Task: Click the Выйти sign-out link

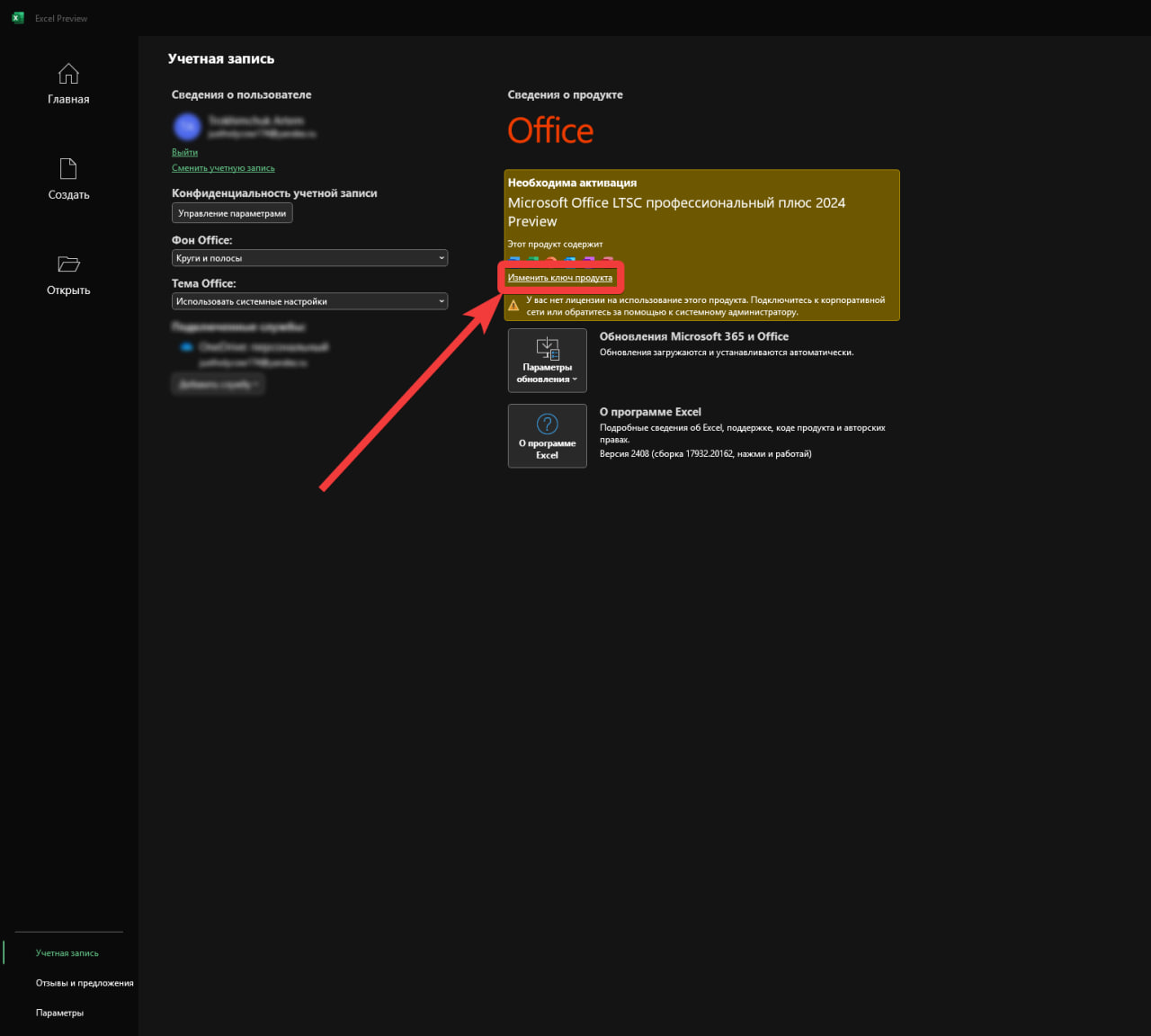Action: 184,153
